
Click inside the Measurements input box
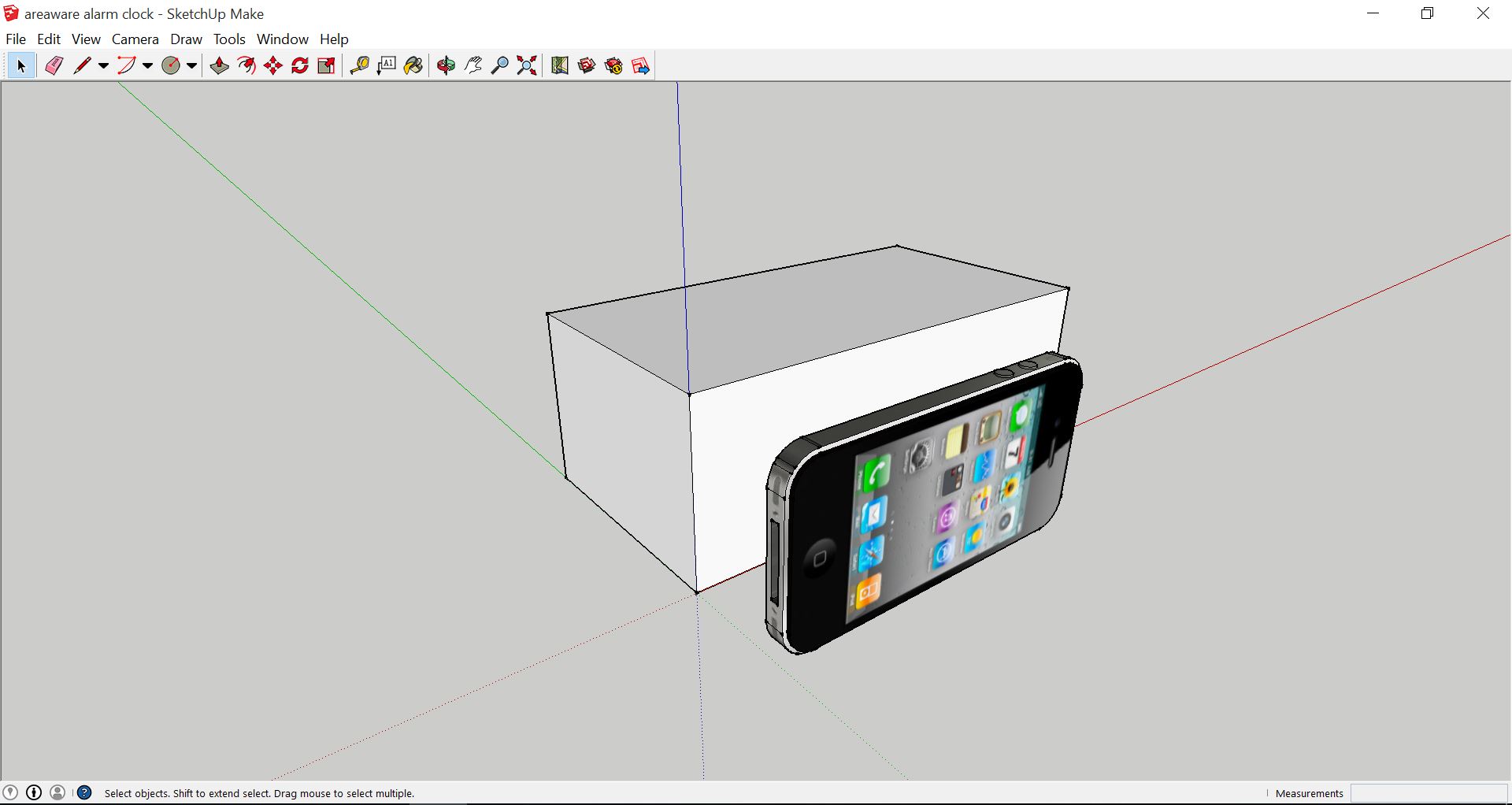pos(1429,793)
